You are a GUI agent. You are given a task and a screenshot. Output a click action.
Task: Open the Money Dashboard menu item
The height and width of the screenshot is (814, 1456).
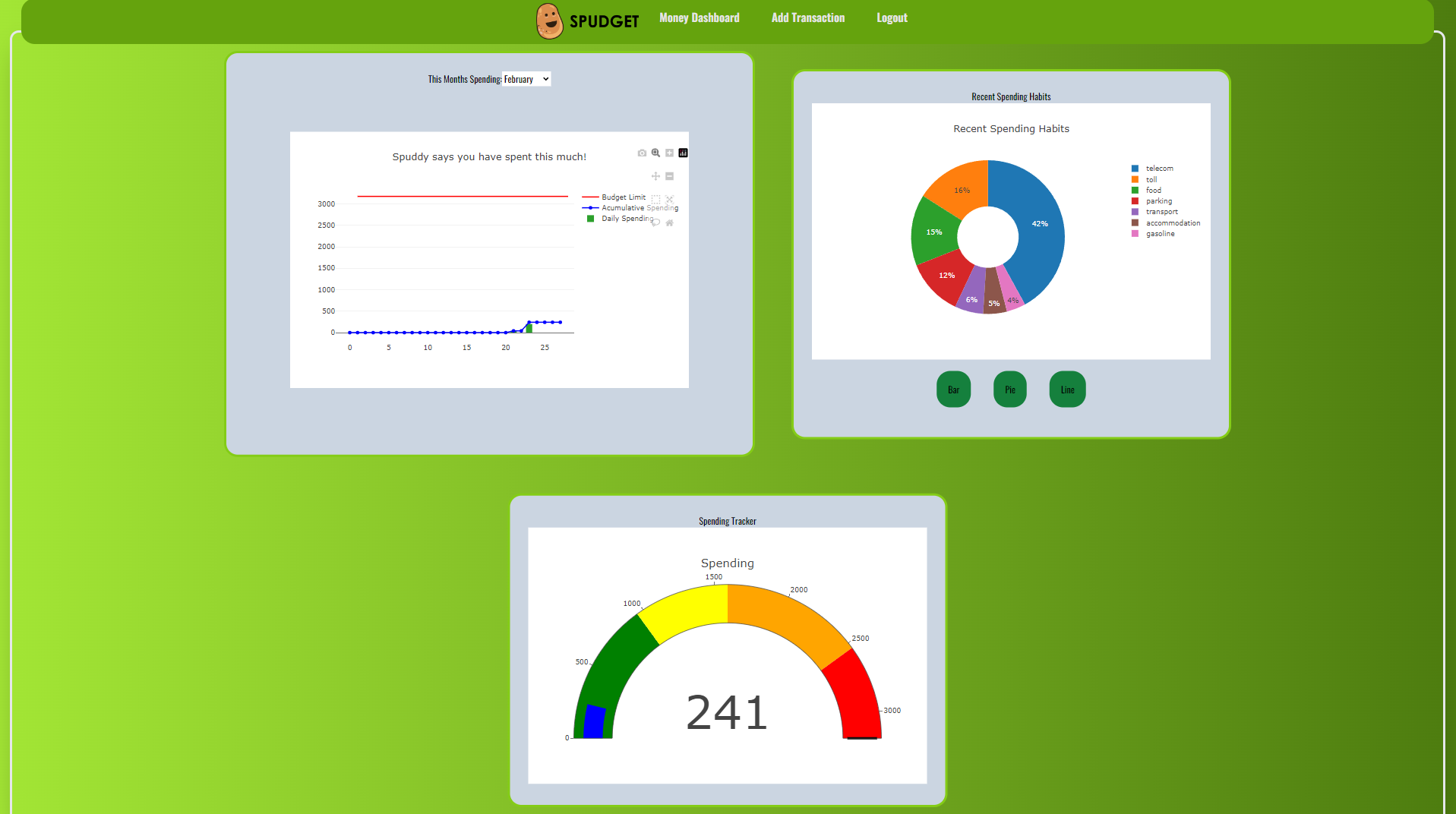coord(699,17)
